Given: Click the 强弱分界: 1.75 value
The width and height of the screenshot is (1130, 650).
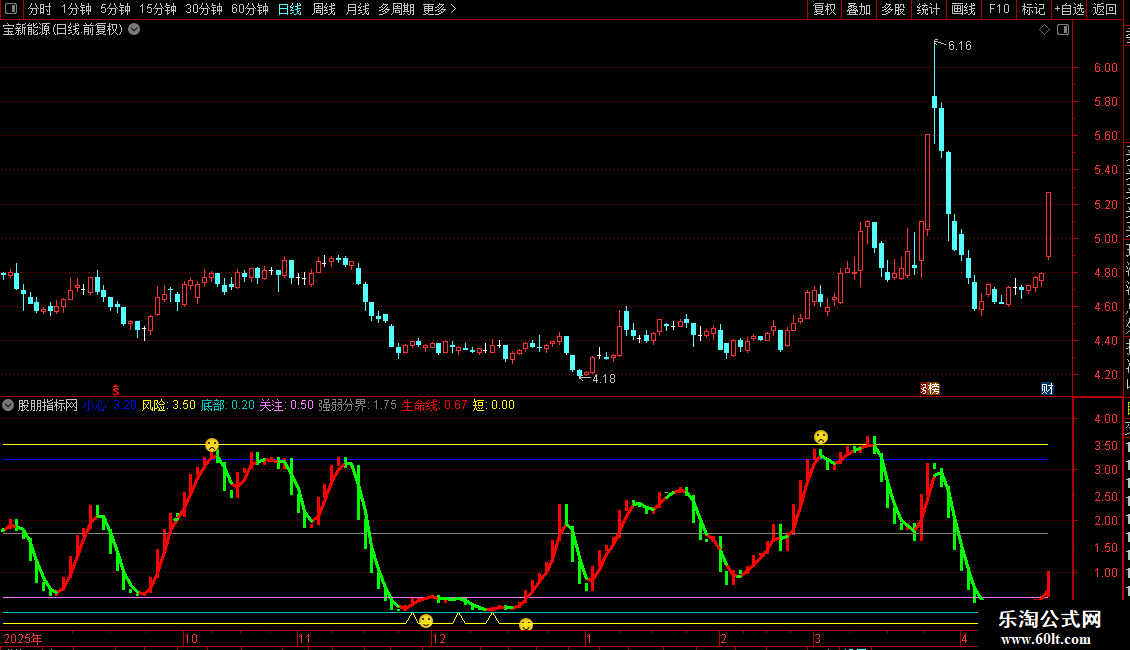Looking at the screenshot, I should (357, 405).
